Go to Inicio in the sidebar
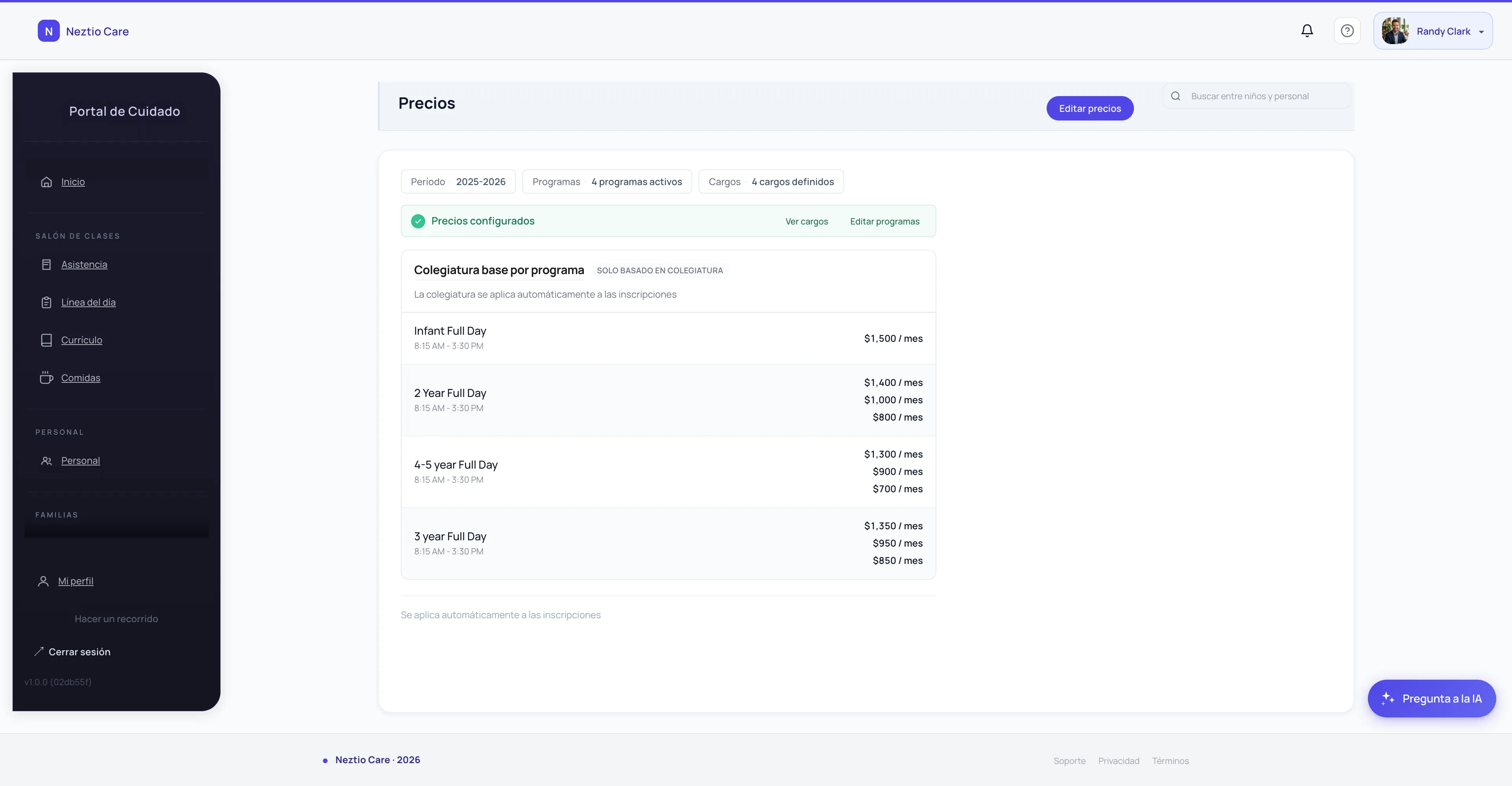 pyautogui.click(x=73, y=182)
